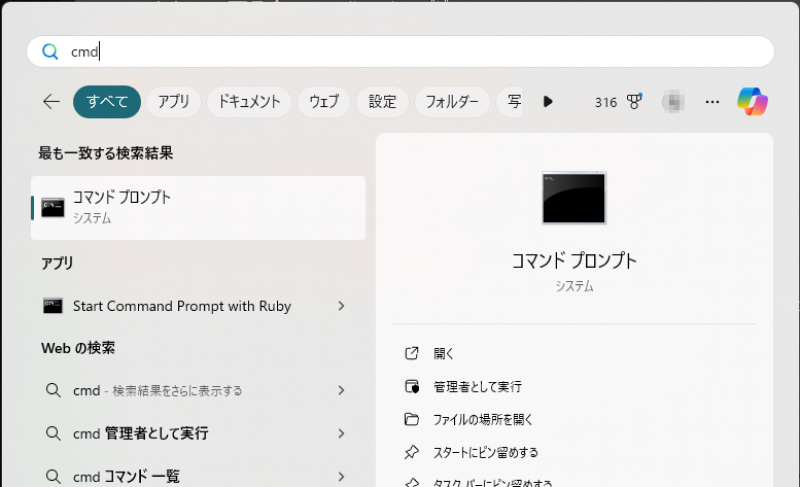Launch the Copilot icon

click(753, 101)
